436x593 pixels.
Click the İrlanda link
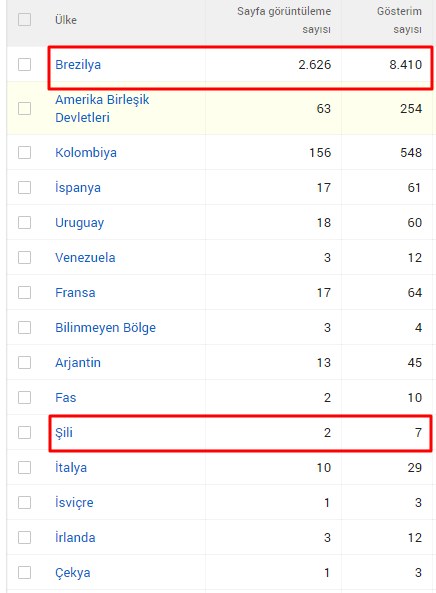tap(75, 537)
